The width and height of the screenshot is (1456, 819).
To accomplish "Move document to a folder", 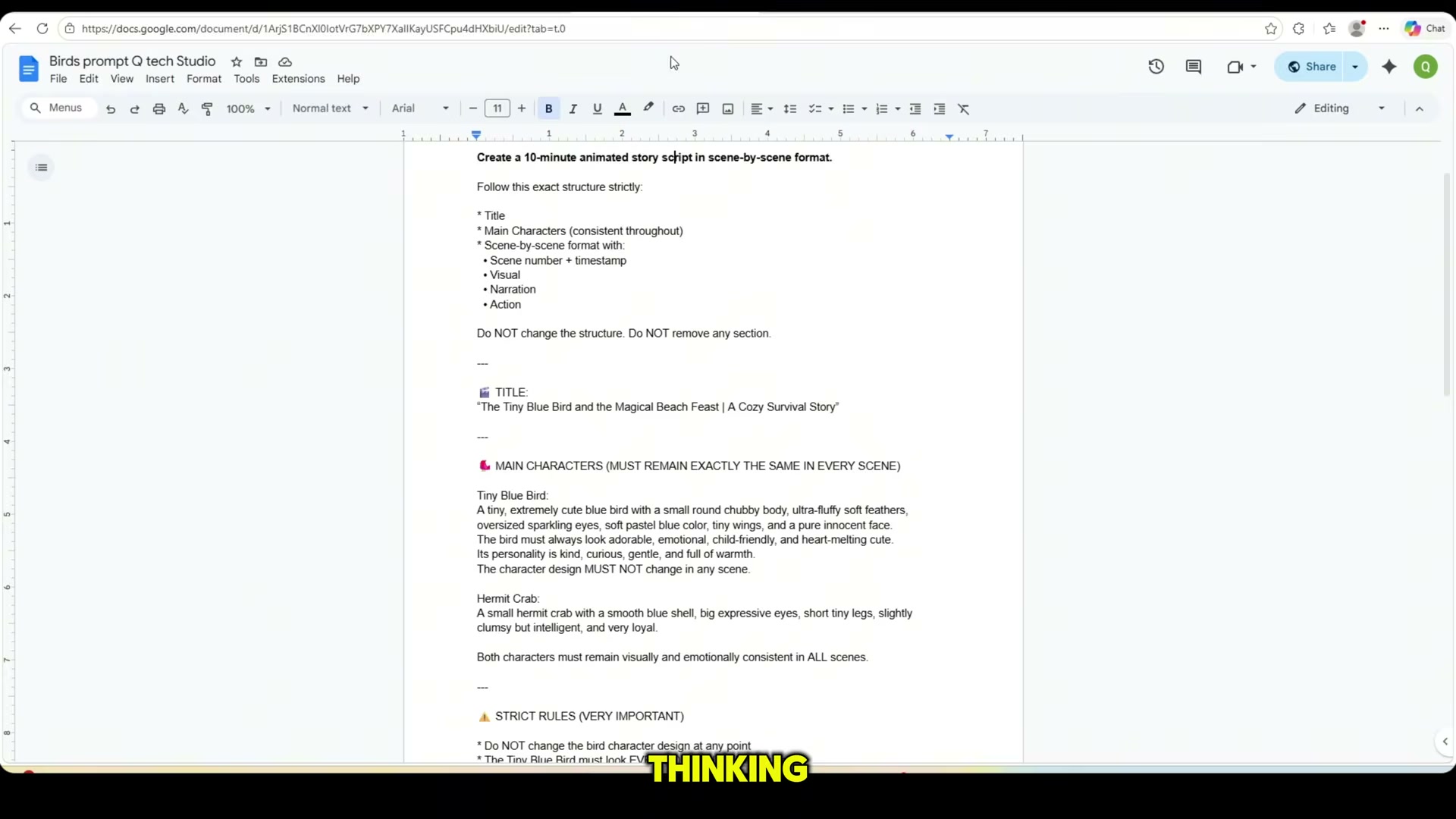I will [x=261, y=62].
